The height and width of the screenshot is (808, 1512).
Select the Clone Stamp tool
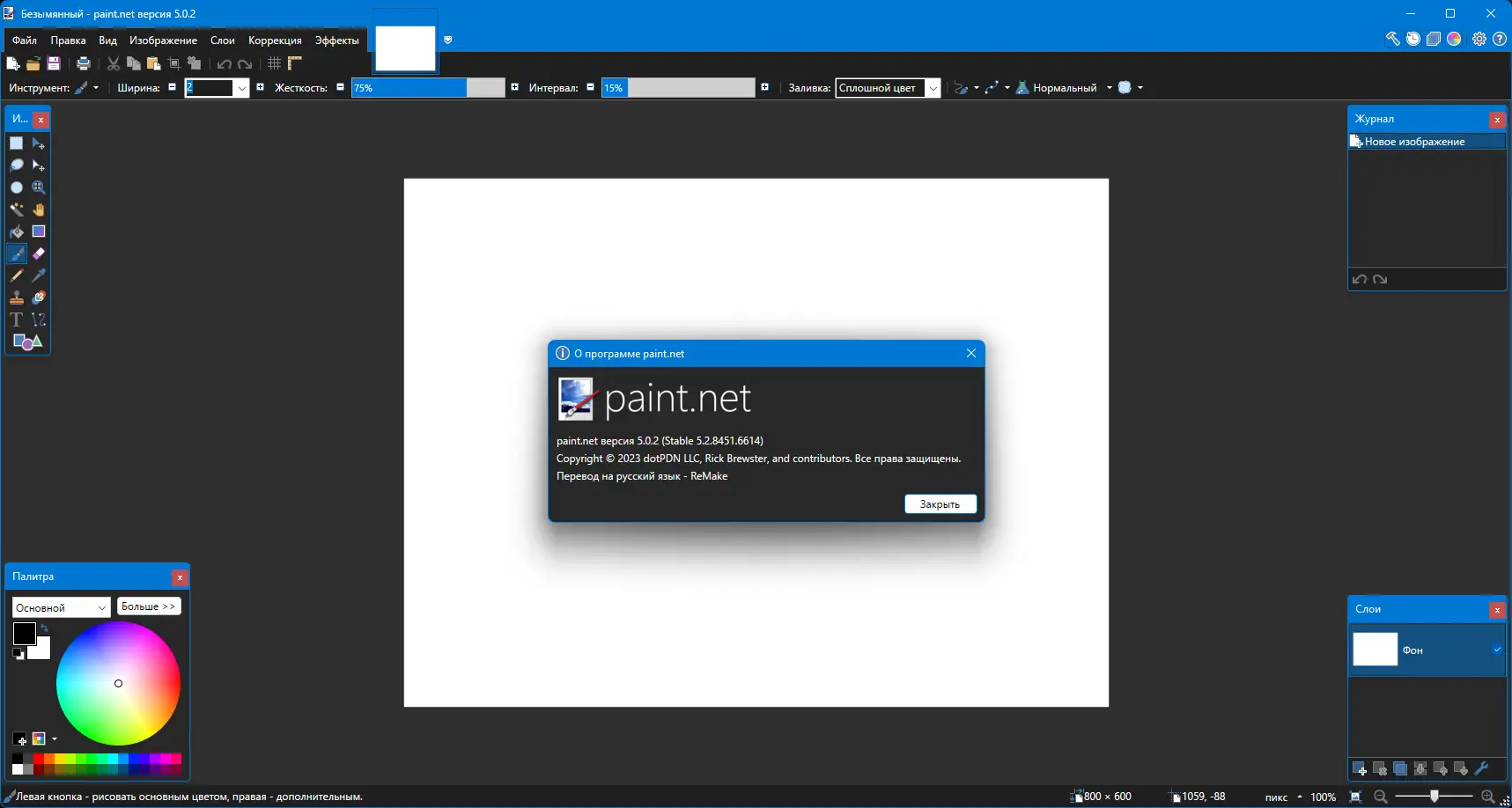coord(17,297)
